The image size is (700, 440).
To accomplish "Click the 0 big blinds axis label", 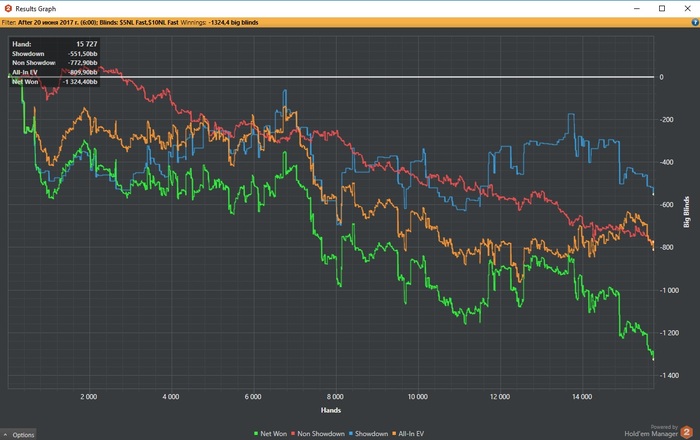I will coord(661,77).
